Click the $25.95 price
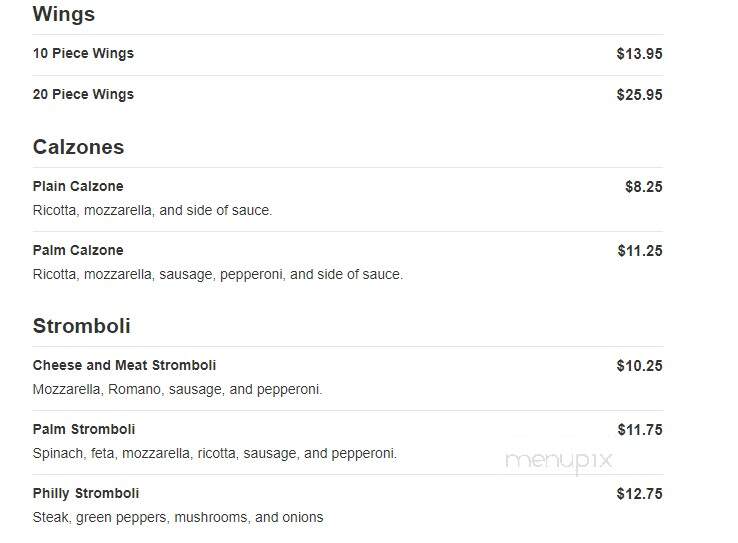Image resolution: width=738 pixels, height=543 pixels. 639,95
